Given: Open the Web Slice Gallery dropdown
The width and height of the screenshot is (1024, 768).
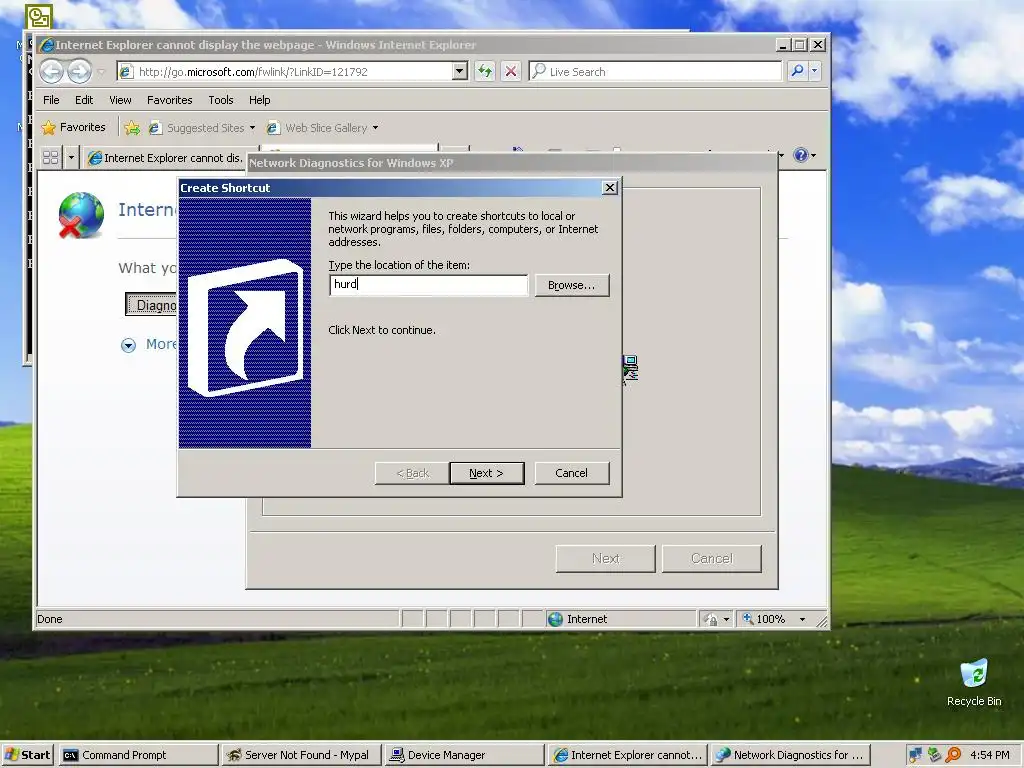Looking at the screenshot, I should tap(376, 128).
